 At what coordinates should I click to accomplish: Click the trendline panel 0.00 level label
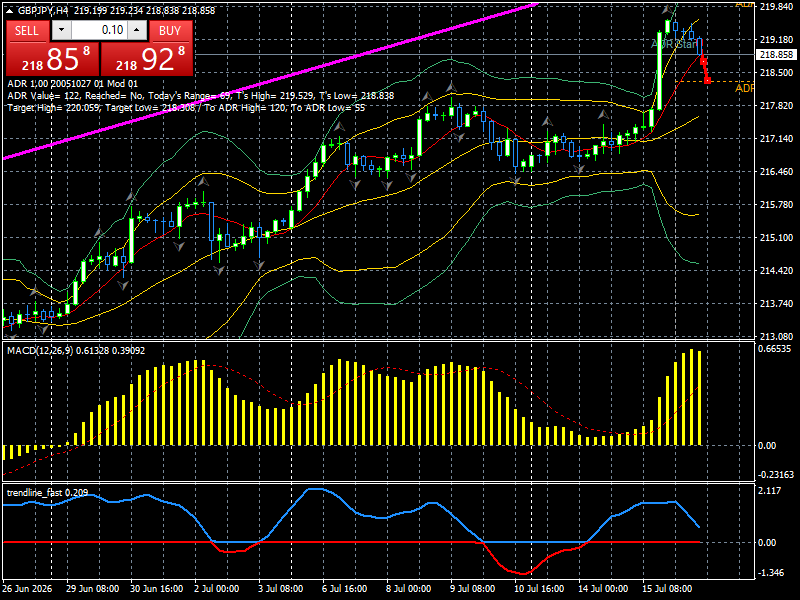[x=767, y=543]
